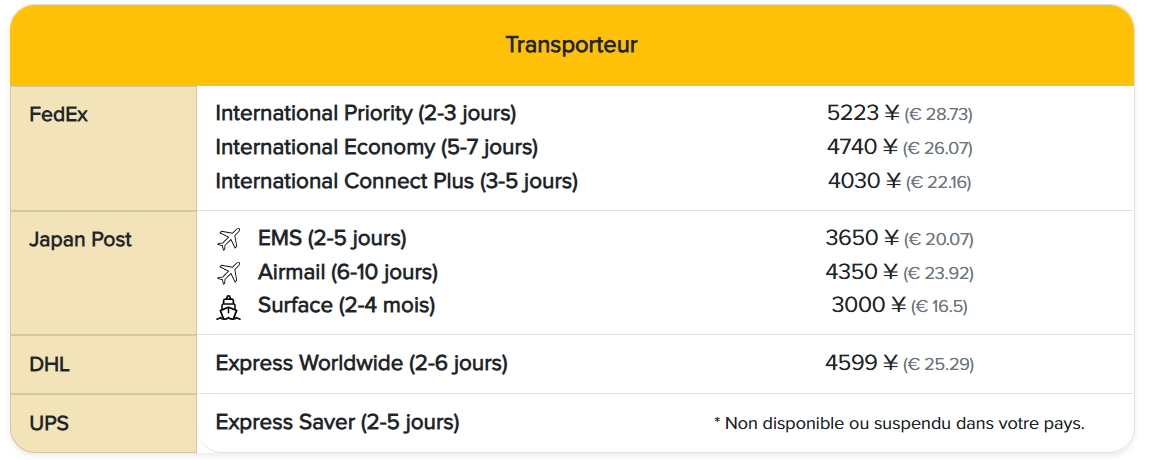The height and width of the screenshot is (460, 1150).
Task: Click the ship icon beside Surface
Action: point(229,306)
